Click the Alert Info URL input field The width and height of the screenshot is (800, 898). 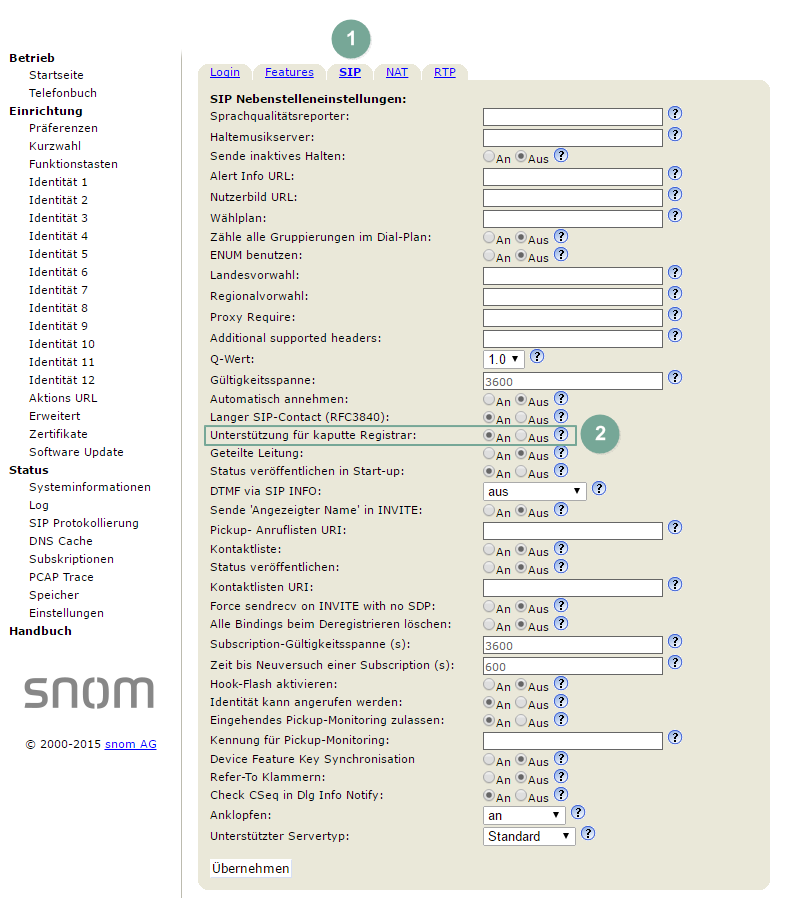pyautogui.click(x=572, y=177)
